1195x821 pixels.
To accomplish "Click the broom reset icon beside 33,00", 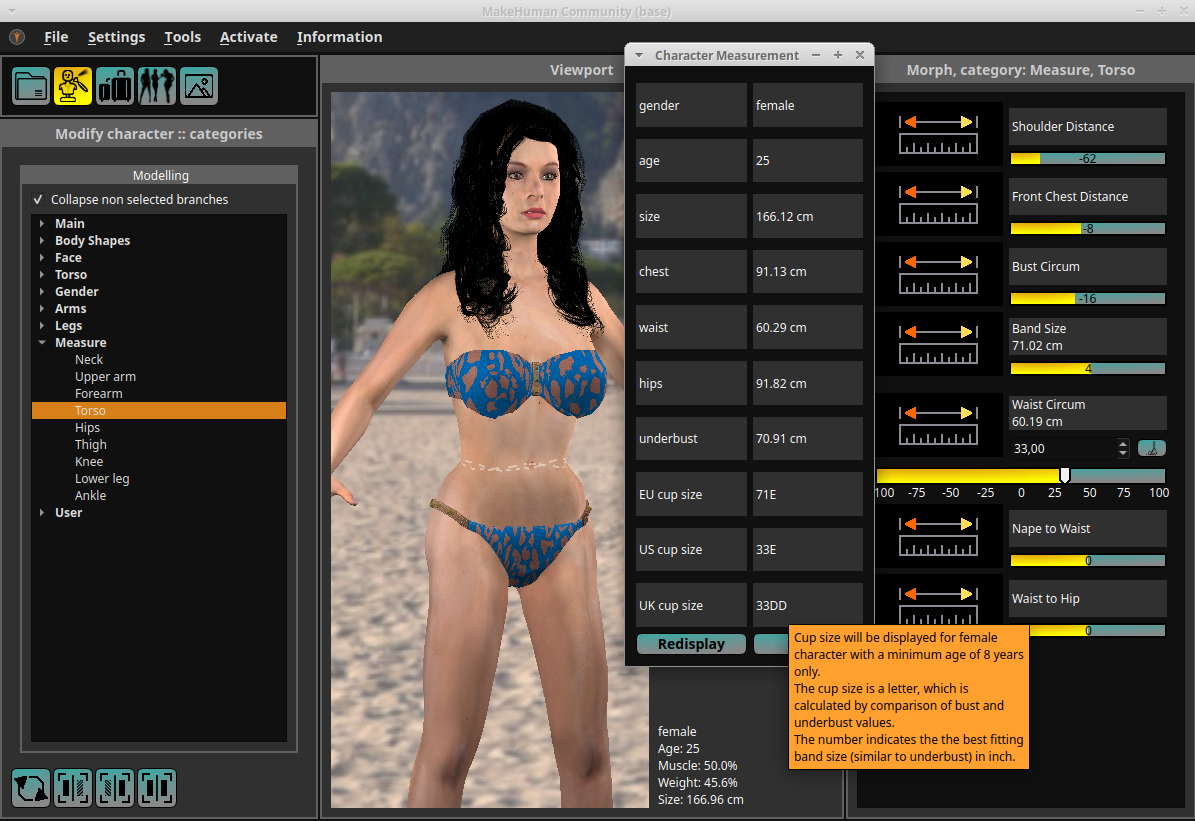I will pyautogui.click(x=1151, y=448).
